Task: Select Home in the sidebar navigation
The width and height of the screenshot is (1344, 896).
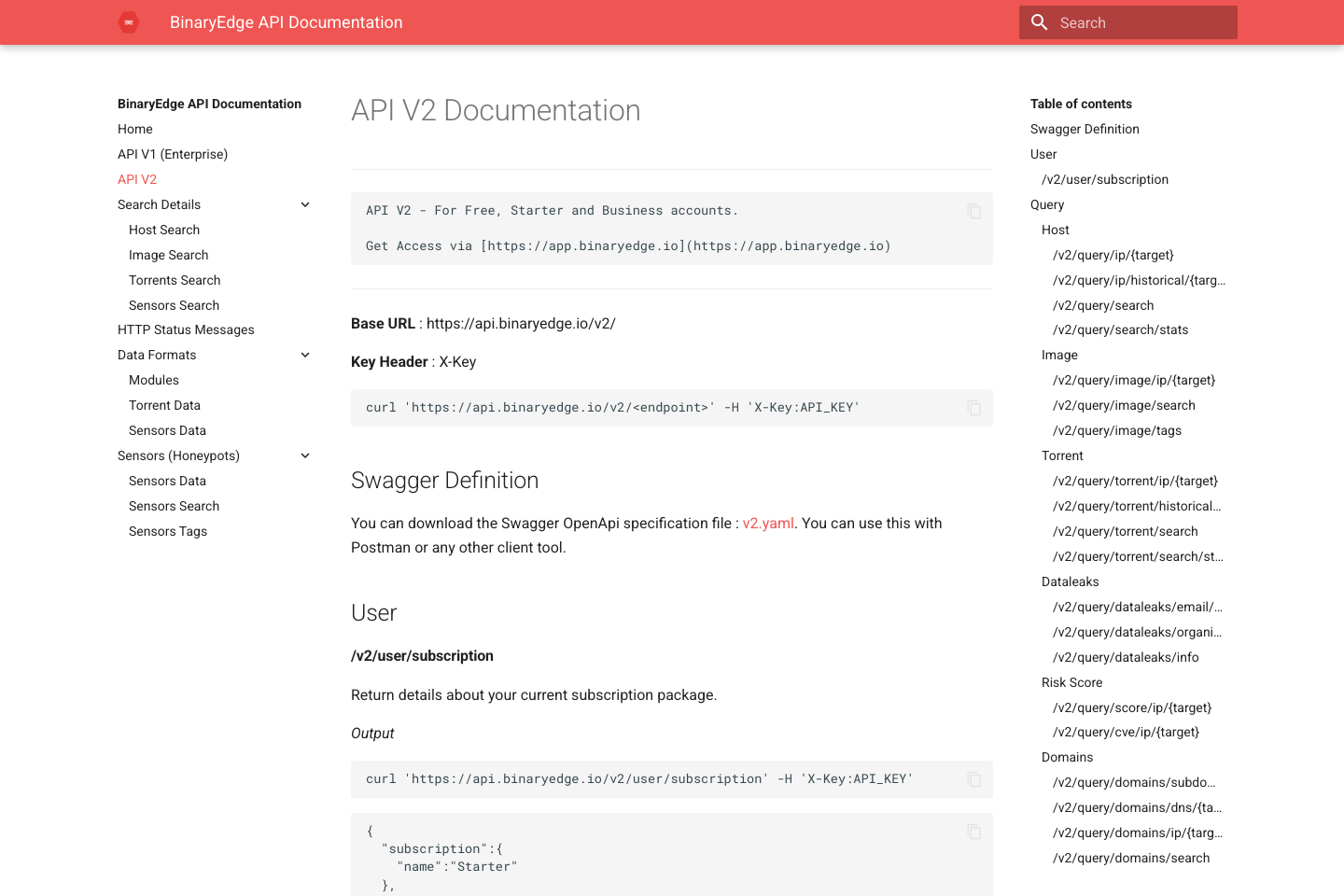Action: click(x=135, y=129)
